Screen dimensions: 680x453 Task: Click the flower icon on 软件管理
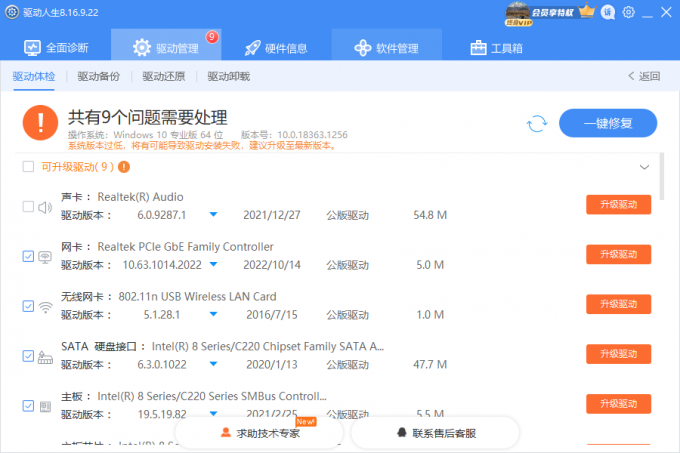pos(363,48)
